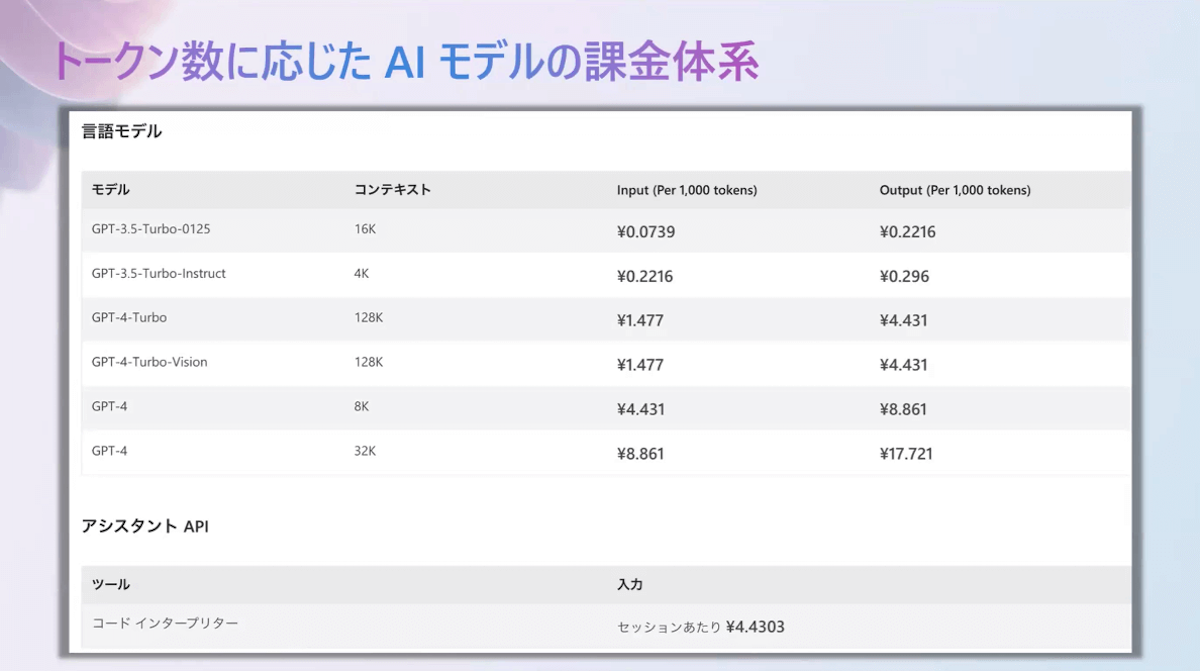Select the 128K context in GPT-4-Turbo-Vision row
The image size is (1200, 671).
(x=369, y=362)
